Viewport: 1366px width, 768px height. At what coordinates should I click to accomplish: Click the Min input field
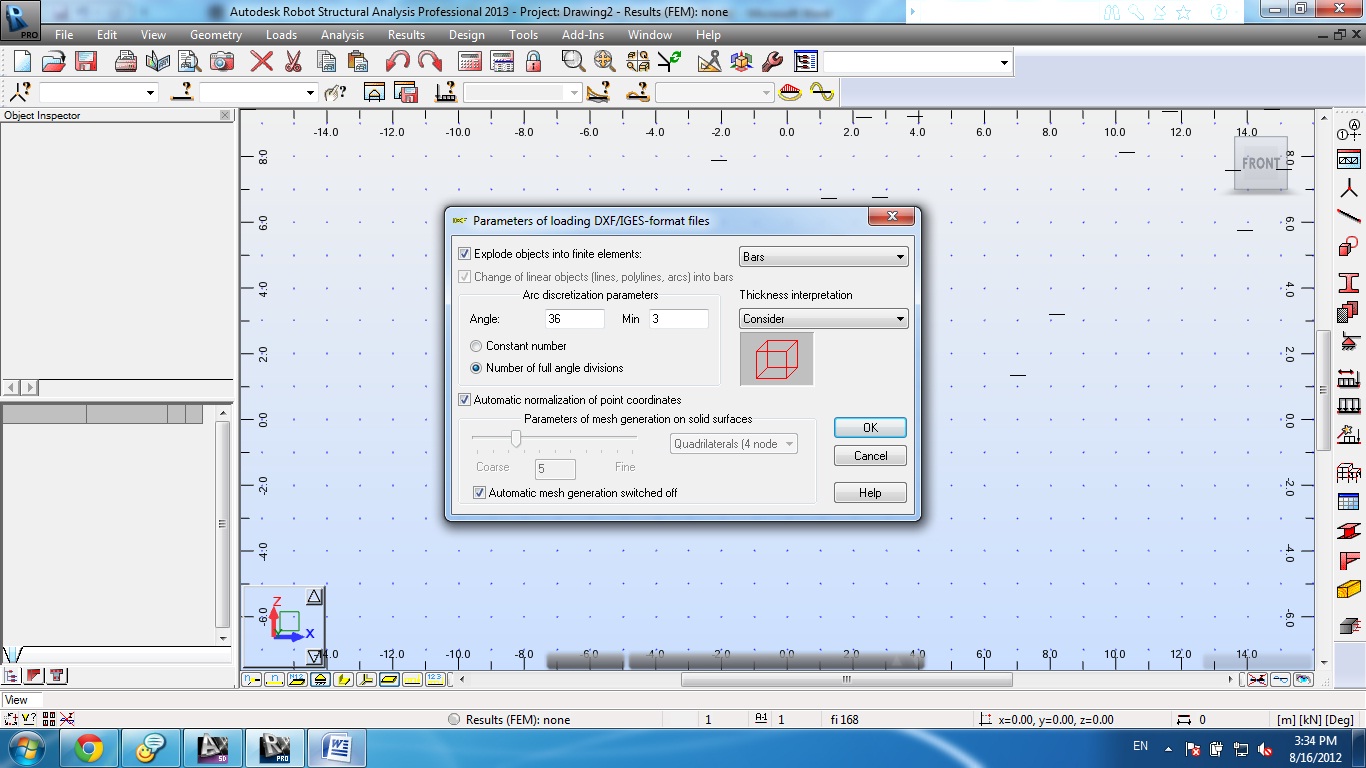tap(679, 319)
